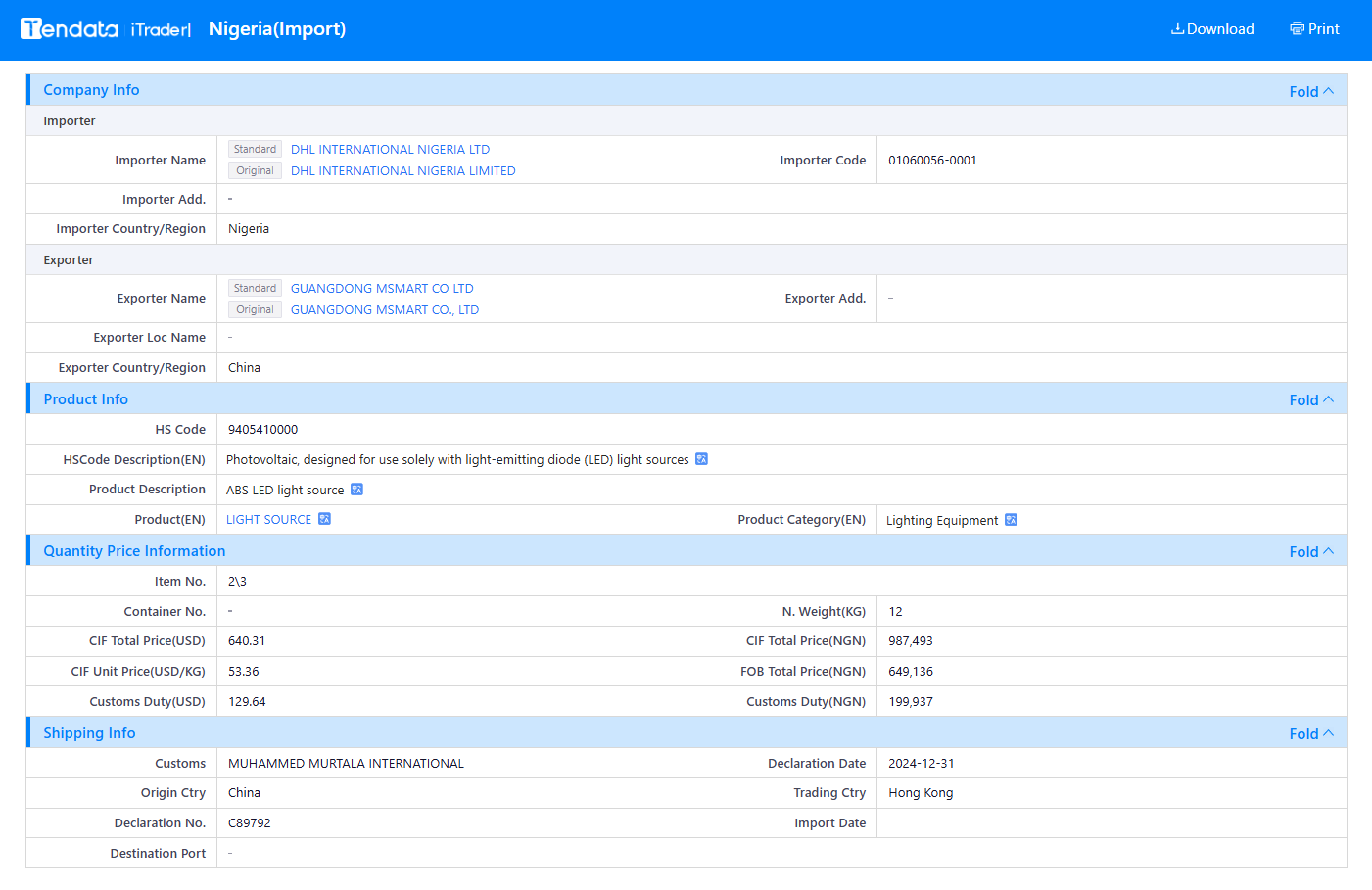
Task: Click the Shipping Info section heading
Action: click(89, 733)
